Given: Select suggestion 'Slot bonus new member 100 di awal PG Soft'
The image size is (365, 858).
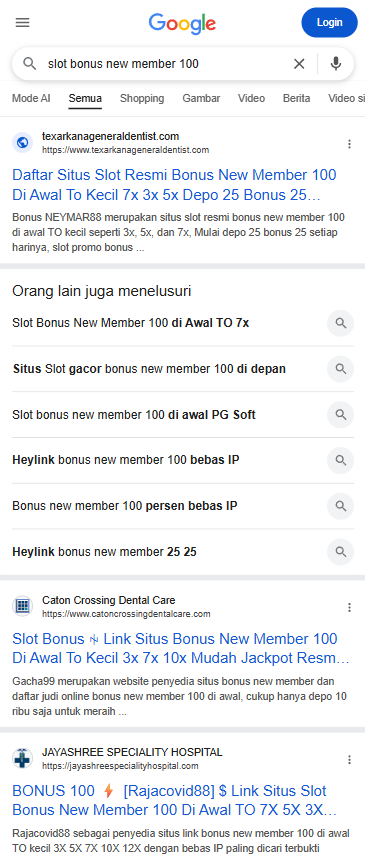Looking at the screenshot, I should click(x=134, y=415).
